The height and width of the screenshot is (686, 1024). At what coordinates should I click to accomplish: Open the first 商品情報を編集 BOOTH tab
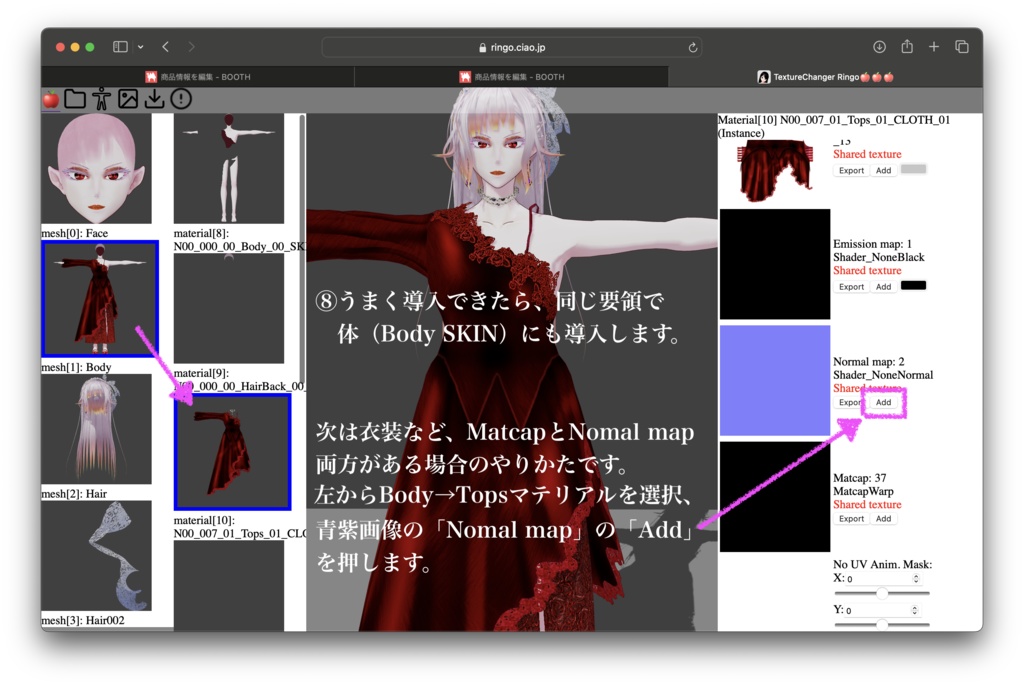tap(200, 76)
